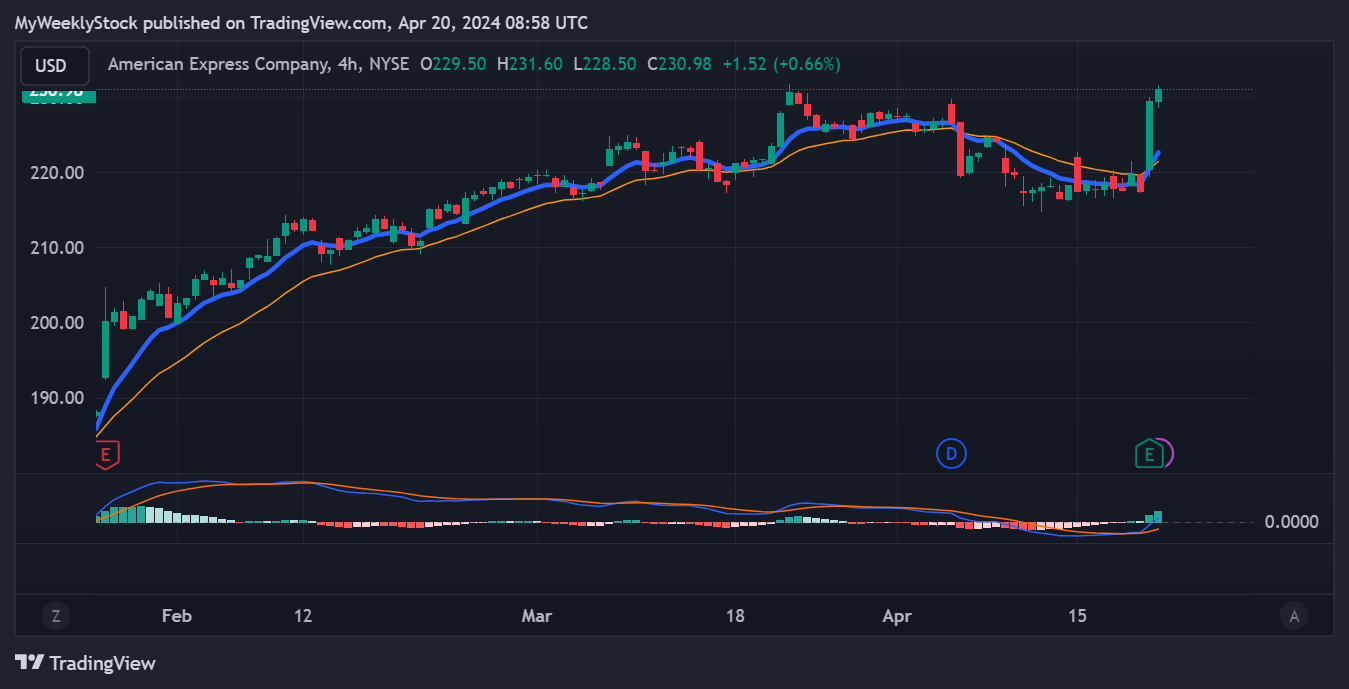Click the Z timezone button
1349x689 pixels.
coord(55,616)
